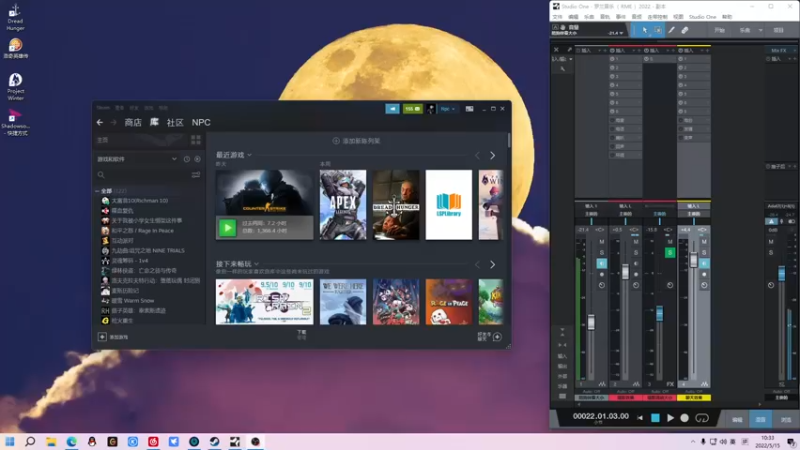Mute mixer channel 4

click(x=704, y=242)
